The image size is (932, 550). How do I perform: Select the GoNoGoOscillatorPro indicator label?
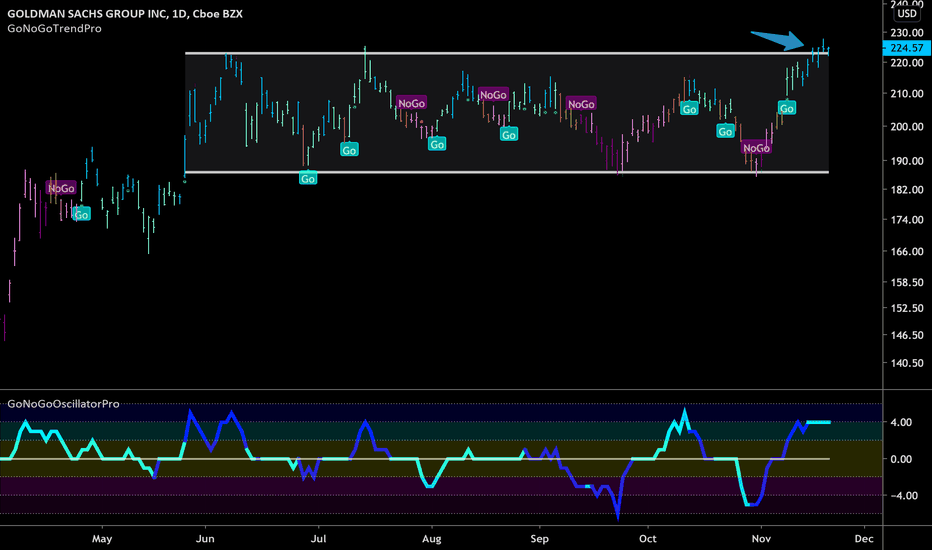point(63,404)
